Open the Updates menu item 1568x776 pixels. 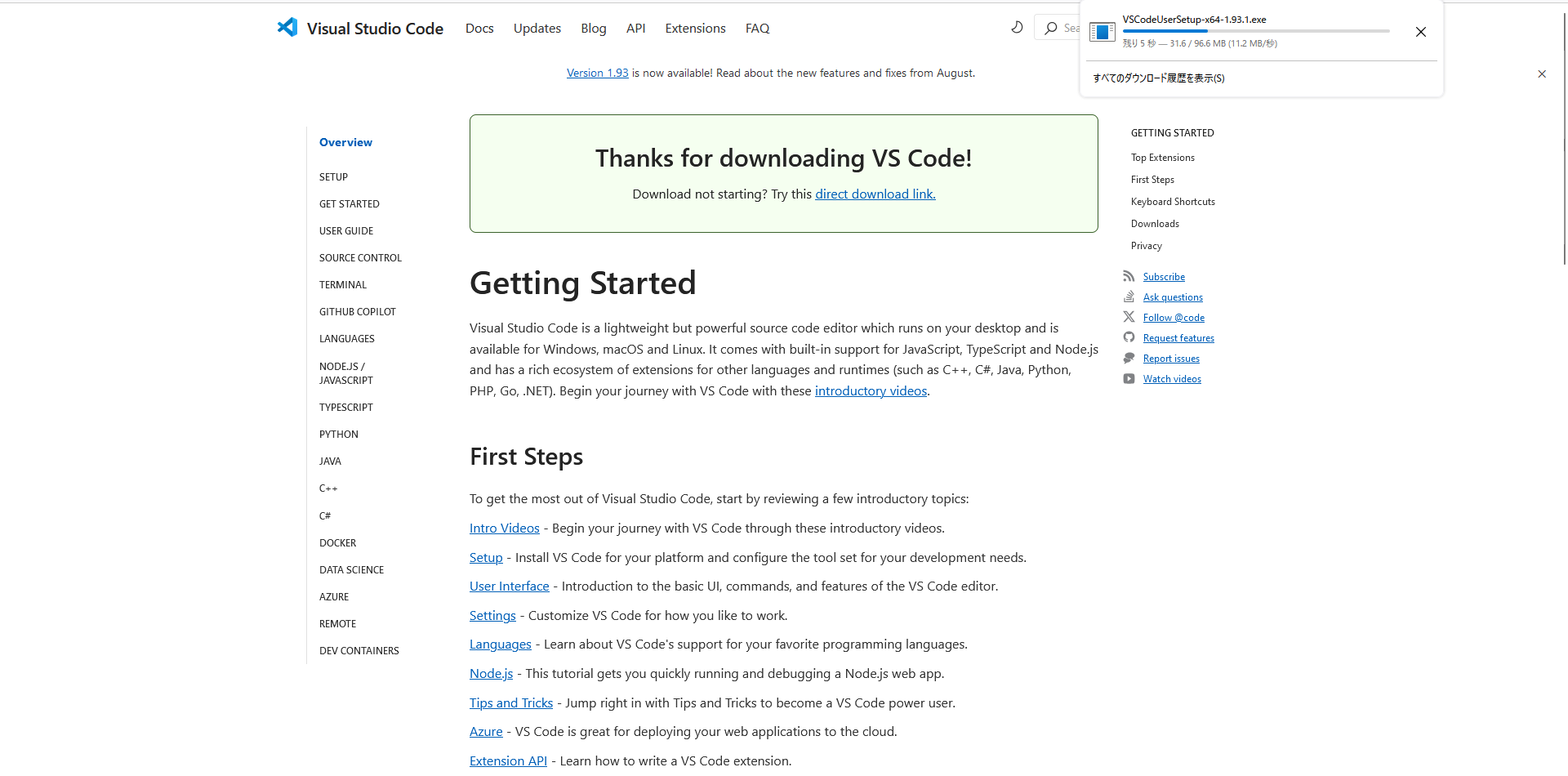(537, 28)
